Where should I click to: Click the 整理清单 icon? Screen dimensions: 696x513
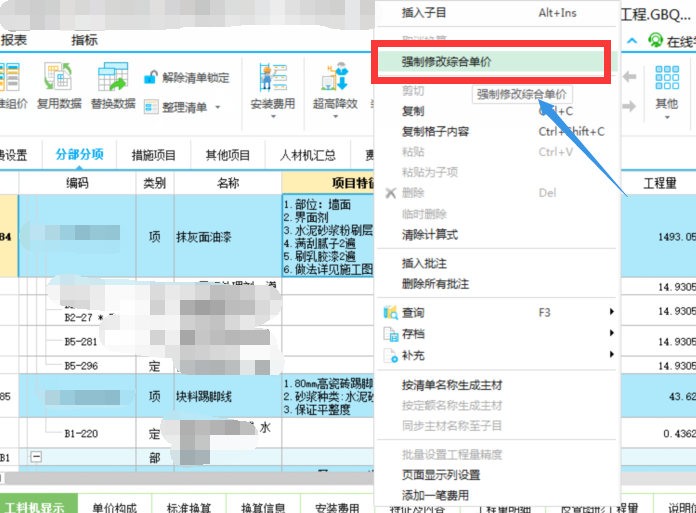[x=151, y=107]
